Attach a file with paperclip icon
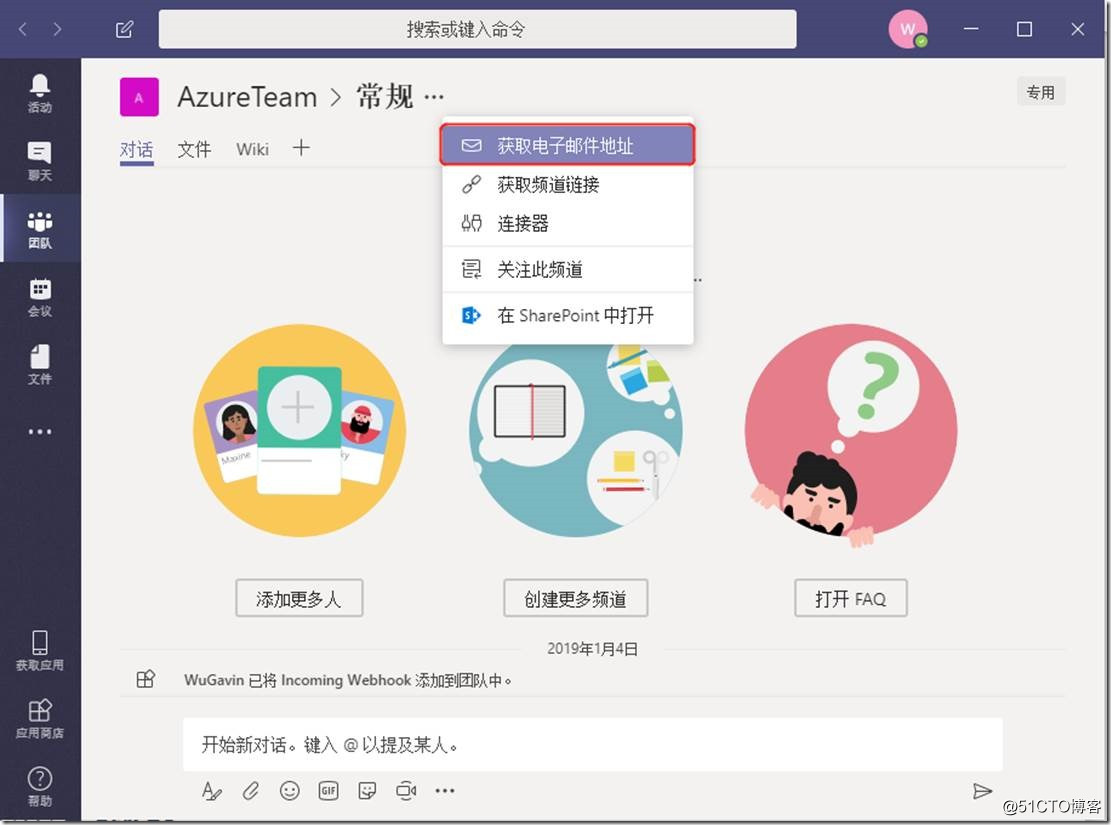Viewport: 1111px width, 825px height. 251,790
